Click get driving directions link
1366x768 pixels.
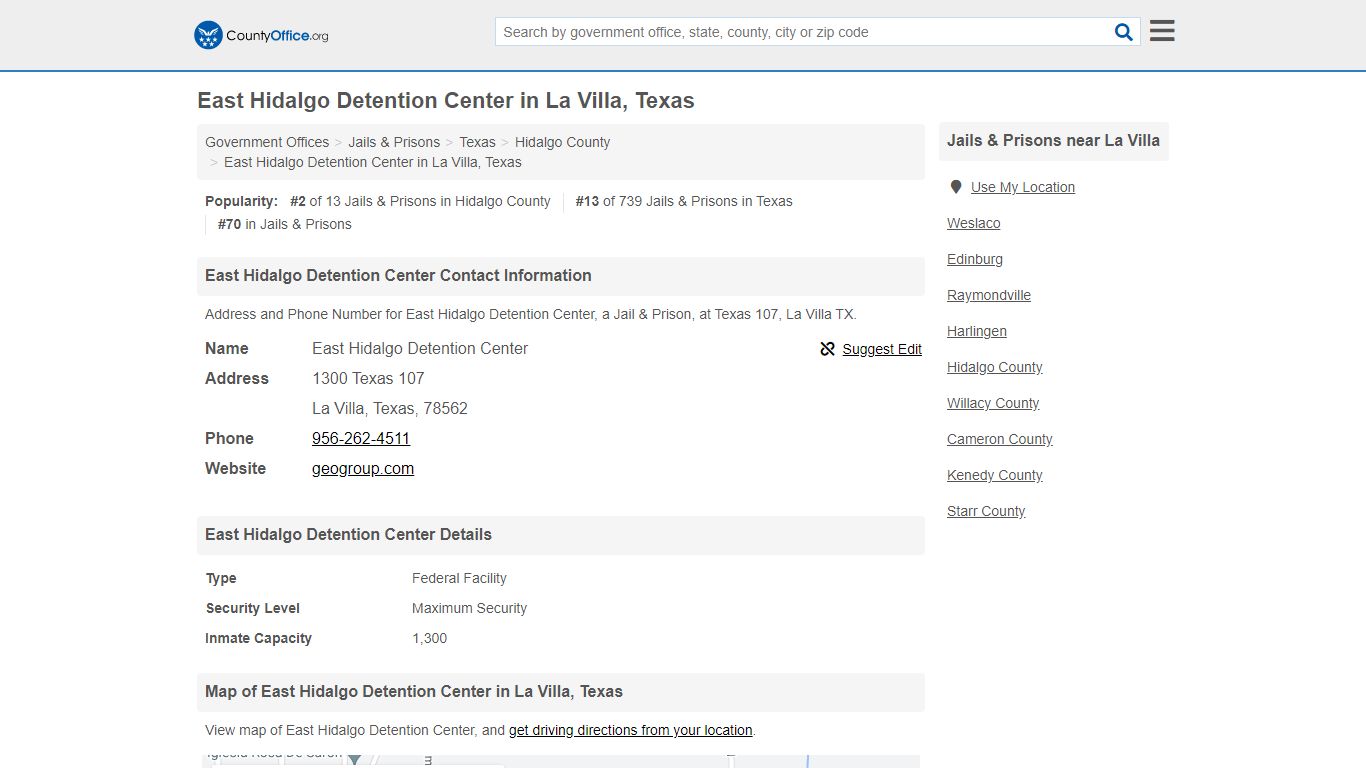point(631,730)
